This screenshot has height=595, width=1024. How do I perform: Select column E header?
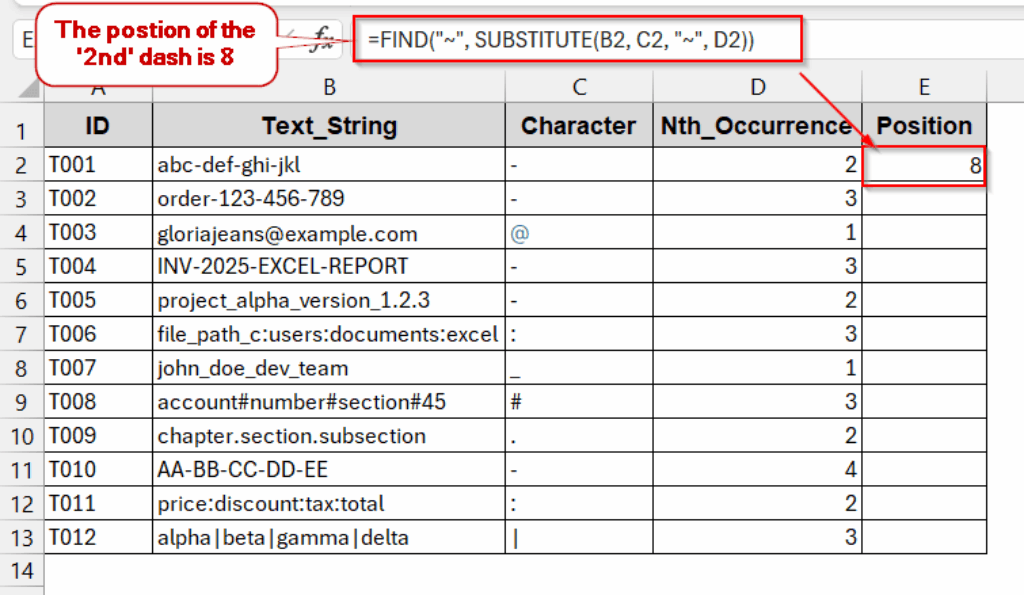pyautogui.click(x=924, y=89)
